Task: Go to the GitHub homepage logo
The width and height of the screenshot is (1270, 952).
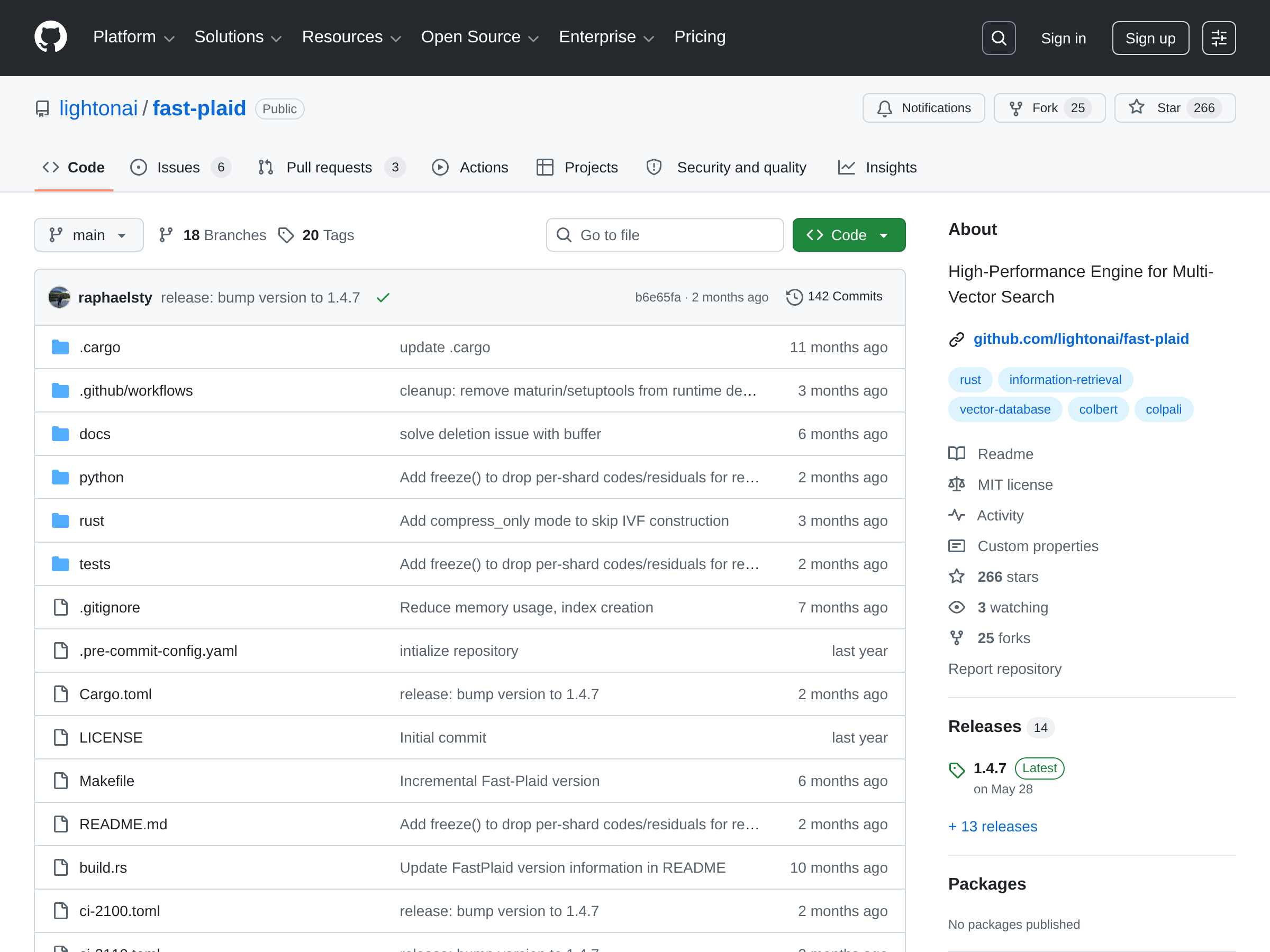Action: (x=50, y=38)
